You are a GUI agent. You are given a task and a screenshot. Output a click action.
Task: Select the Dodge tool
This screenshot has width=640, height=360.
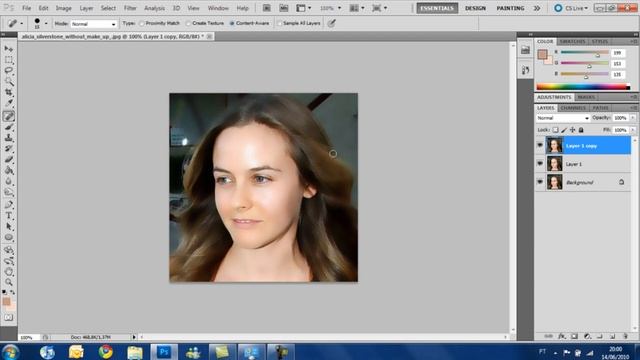click(9, 192)
